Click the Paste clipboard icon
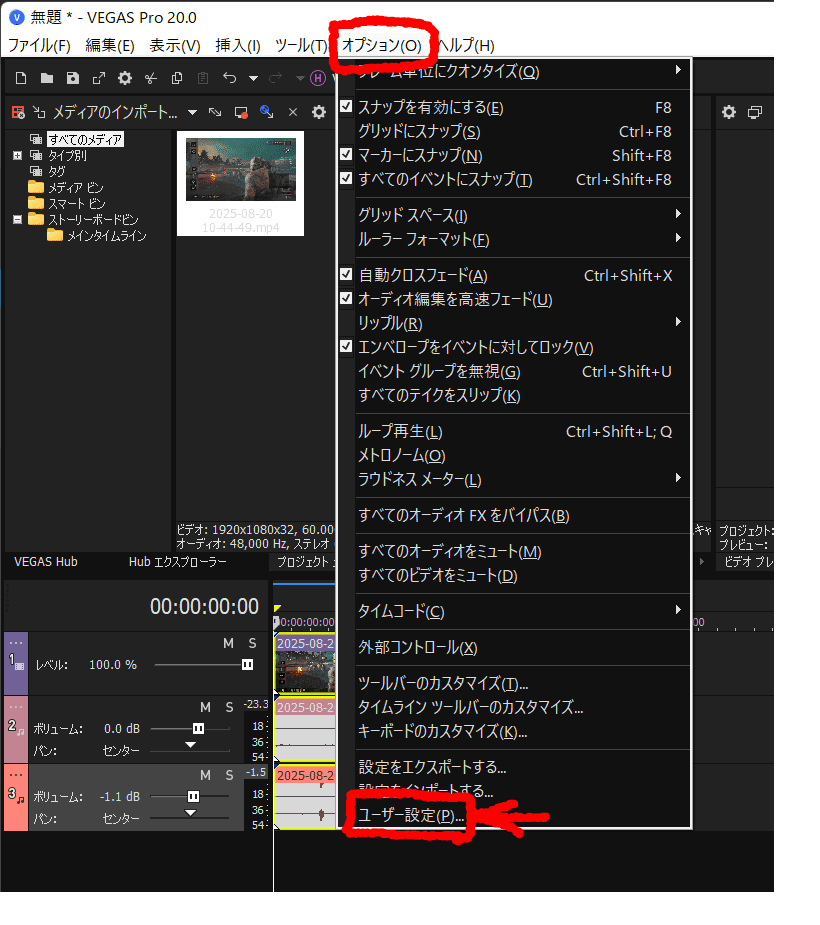Viewport: 820px width, 925px height. (203, 78)
